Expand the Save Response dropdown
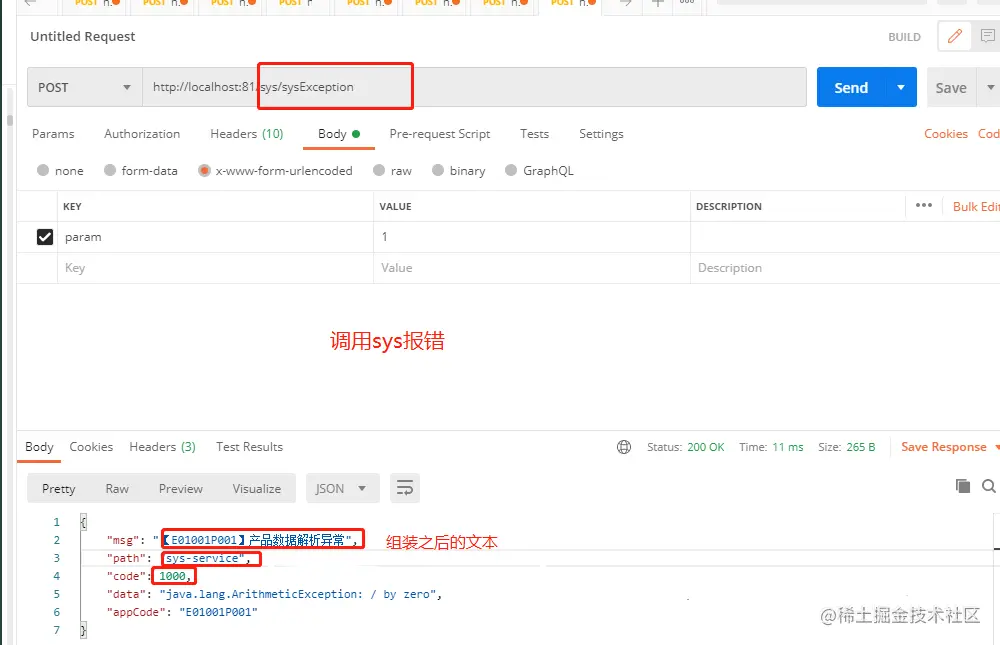Screen dimensions: 1000x645 pyautogui.click(x=997, y=447)
